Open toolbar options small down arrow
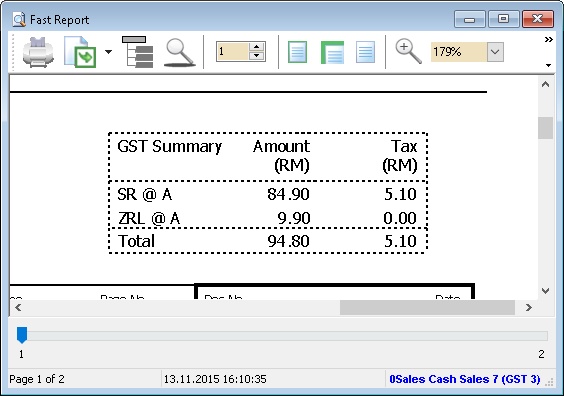This screenshot has height=396, width=564. (x=548, y=65)
